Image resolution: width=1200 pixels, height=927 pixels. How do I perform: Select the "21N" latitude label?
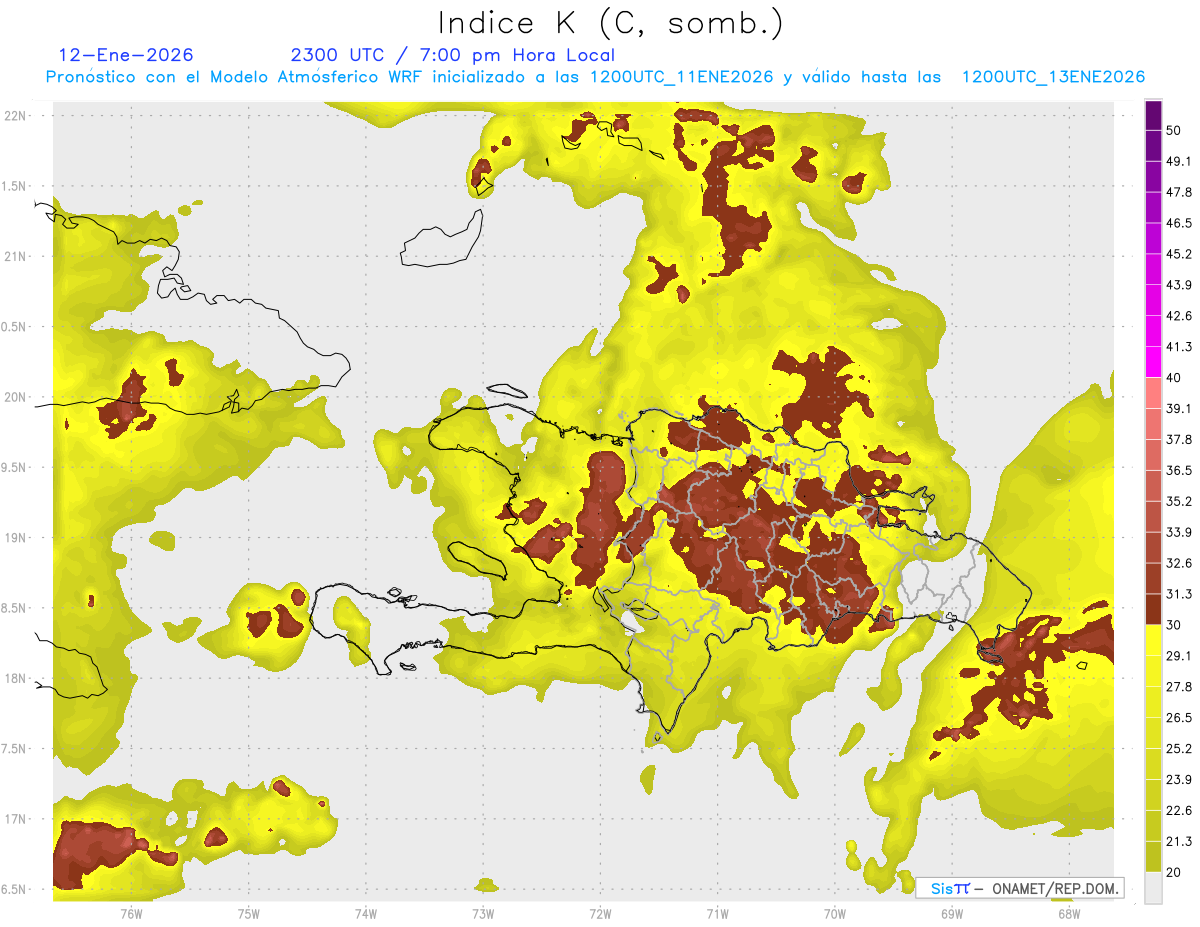pos(16,256)
